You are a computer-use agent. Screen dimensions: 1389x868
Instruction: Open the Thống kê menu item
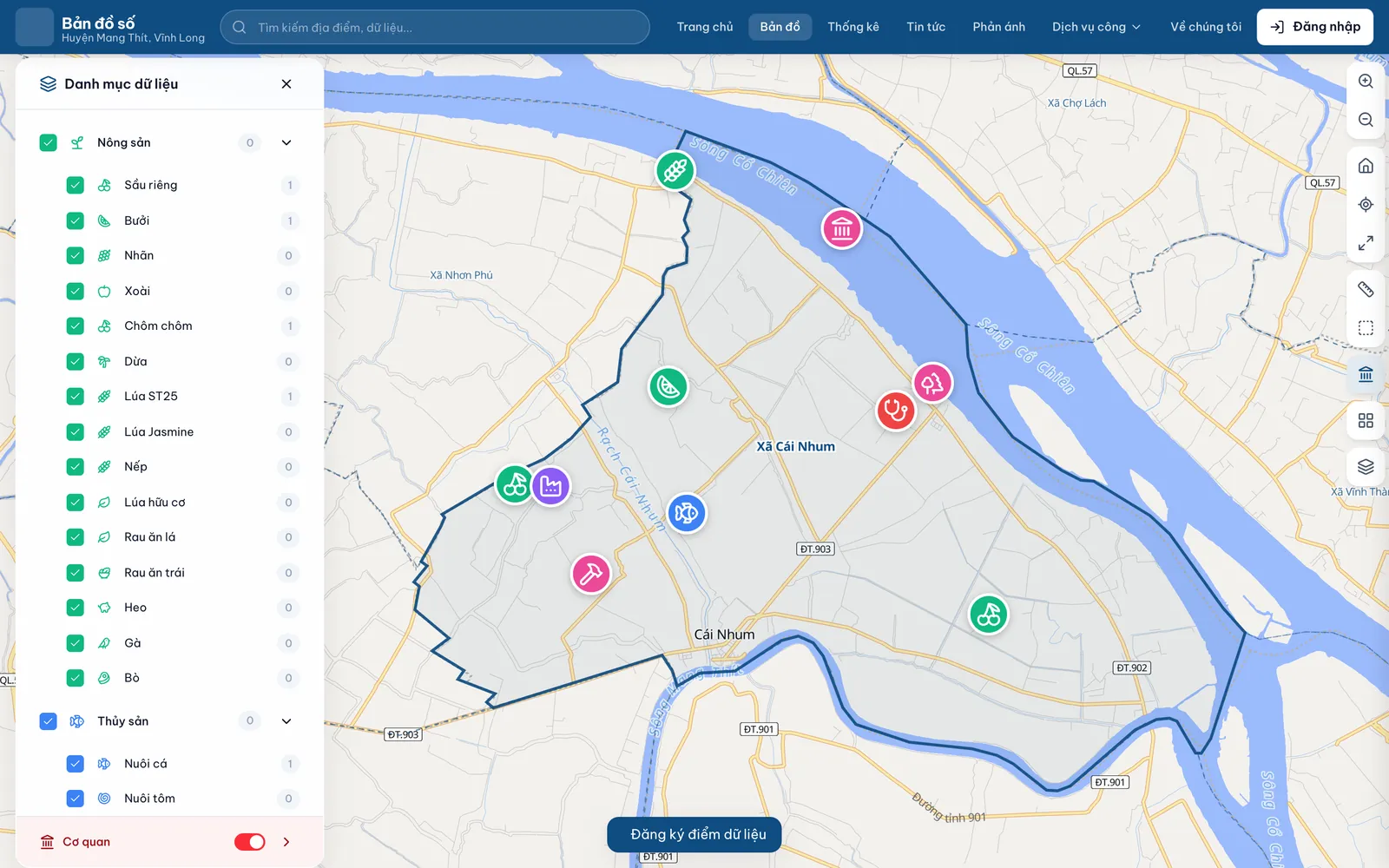pyautogui.click(x=853, y=27)
